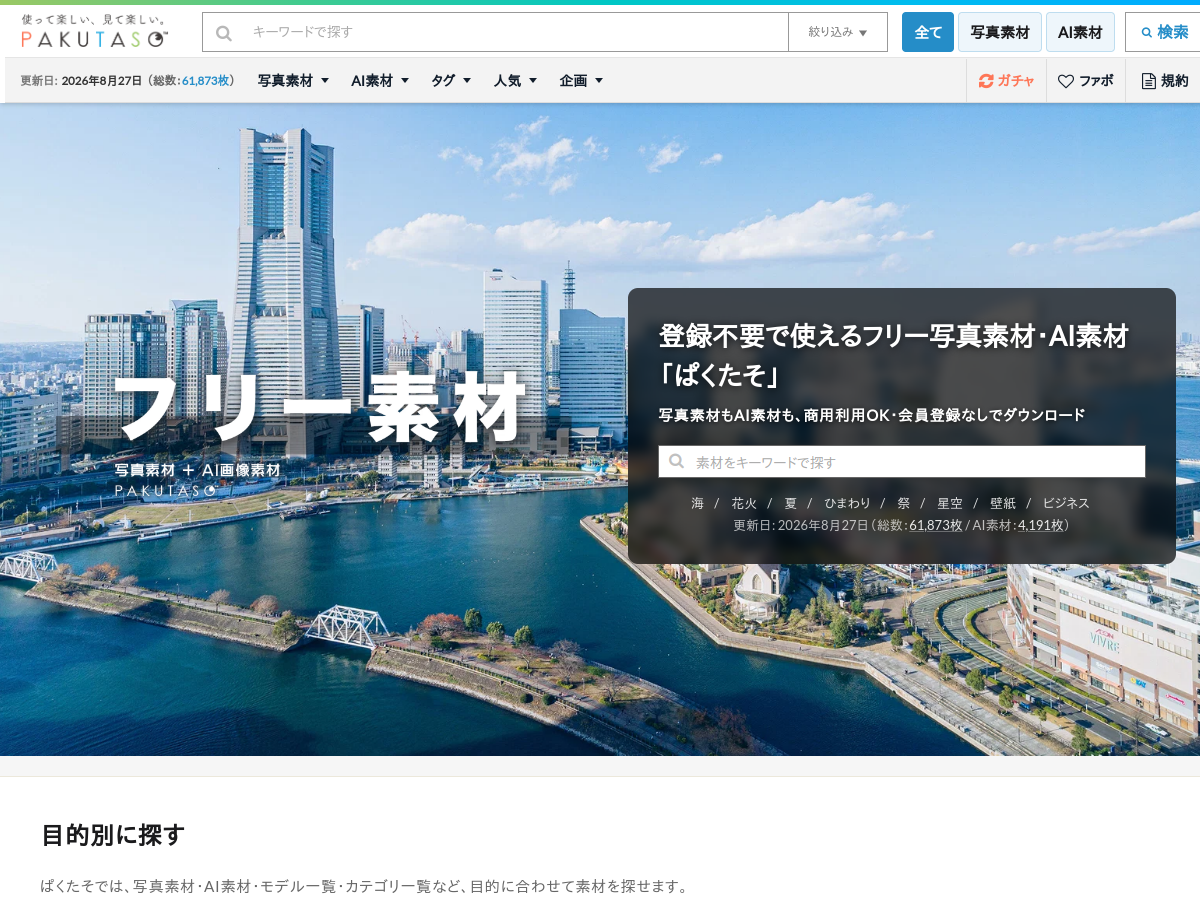Viewport: 1200px width, 900px height.
Task: Open ファボ favorites with heart icon
Action: (1086, 81)
